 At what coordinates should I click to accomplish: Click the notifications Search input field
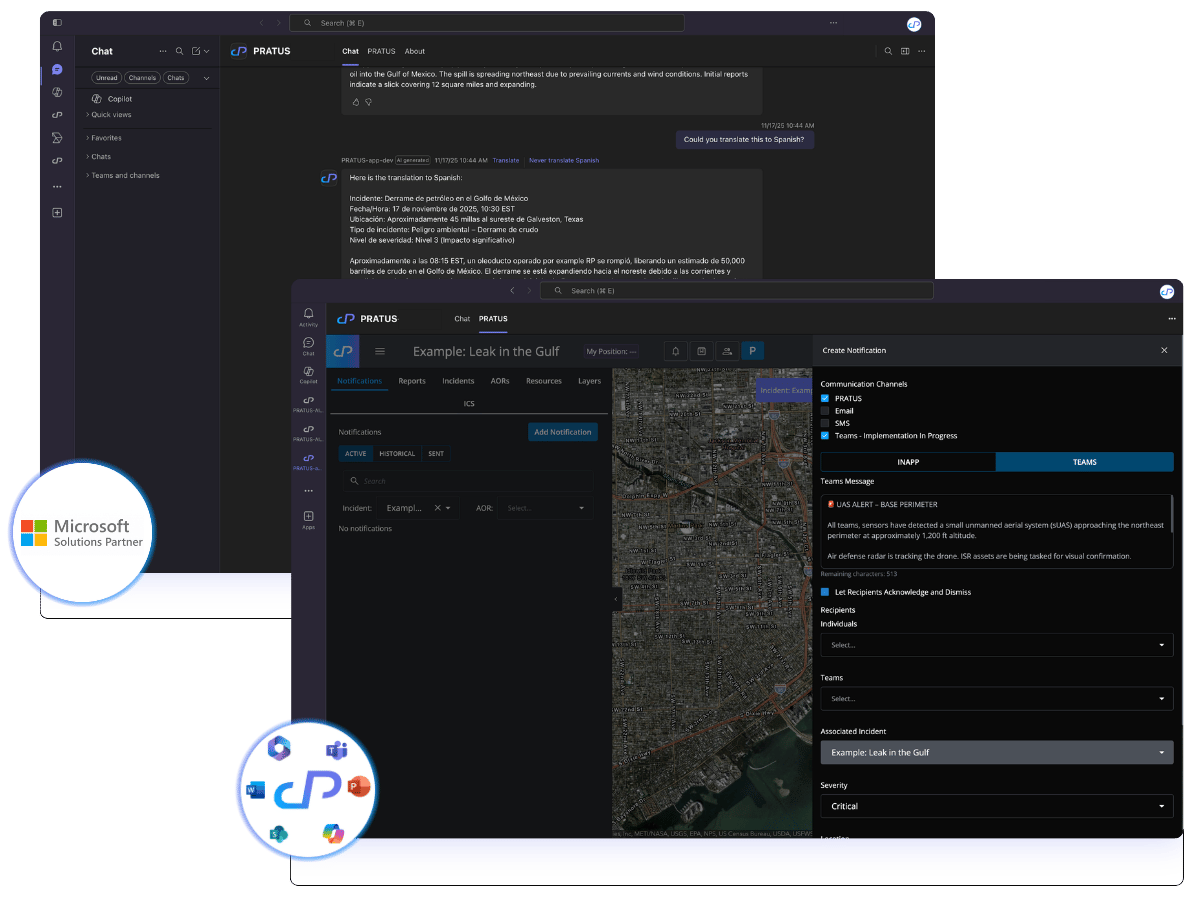467,481
